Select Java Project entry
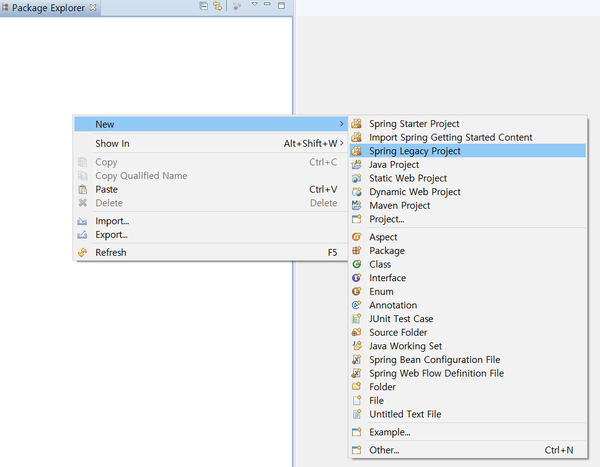 pyautogui.click(x=468, y=165)
